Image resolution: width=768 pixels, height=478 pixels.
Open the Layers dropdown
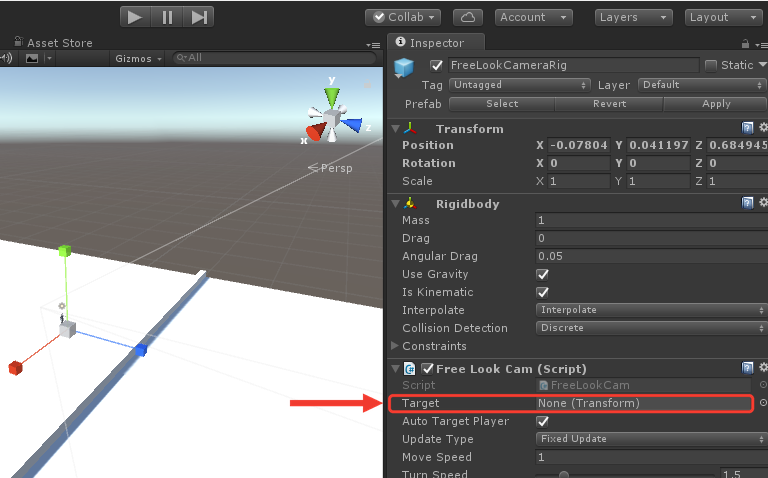[x=633, y=17]
